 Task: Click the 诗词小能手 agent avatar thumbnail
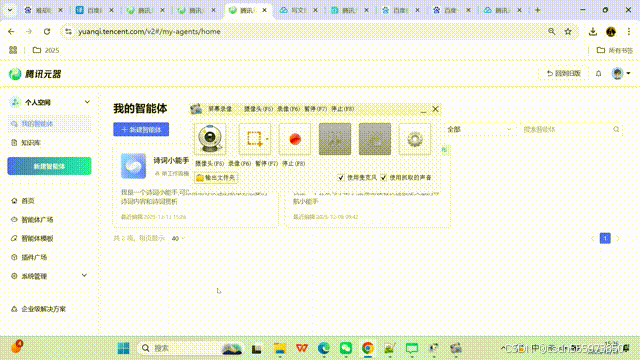point(133,166)
